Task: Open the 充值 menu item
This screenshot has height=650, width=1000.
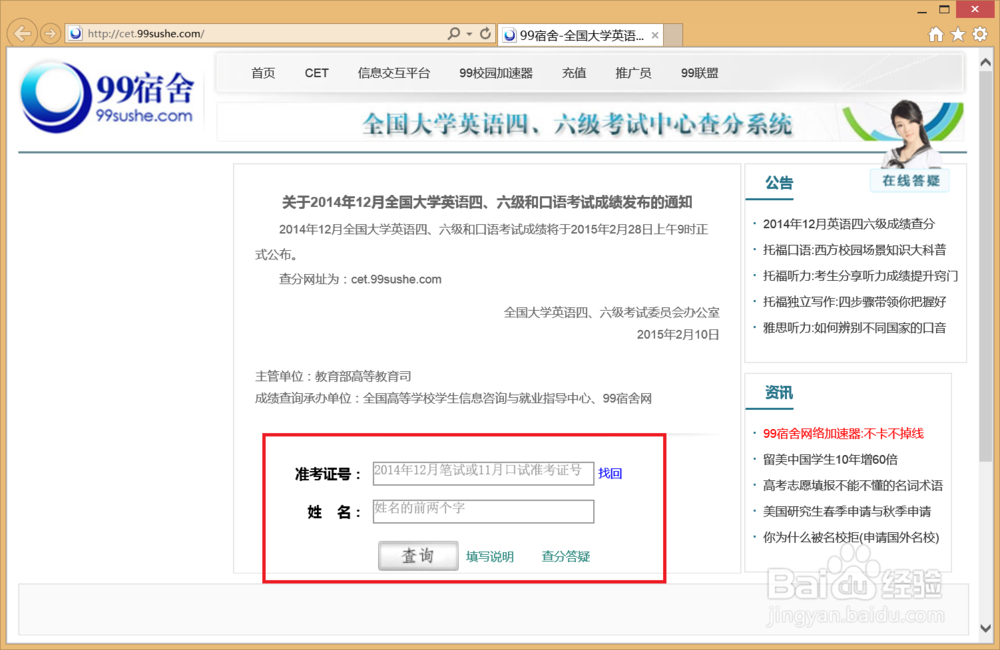Action: click(x=574, y=73)
